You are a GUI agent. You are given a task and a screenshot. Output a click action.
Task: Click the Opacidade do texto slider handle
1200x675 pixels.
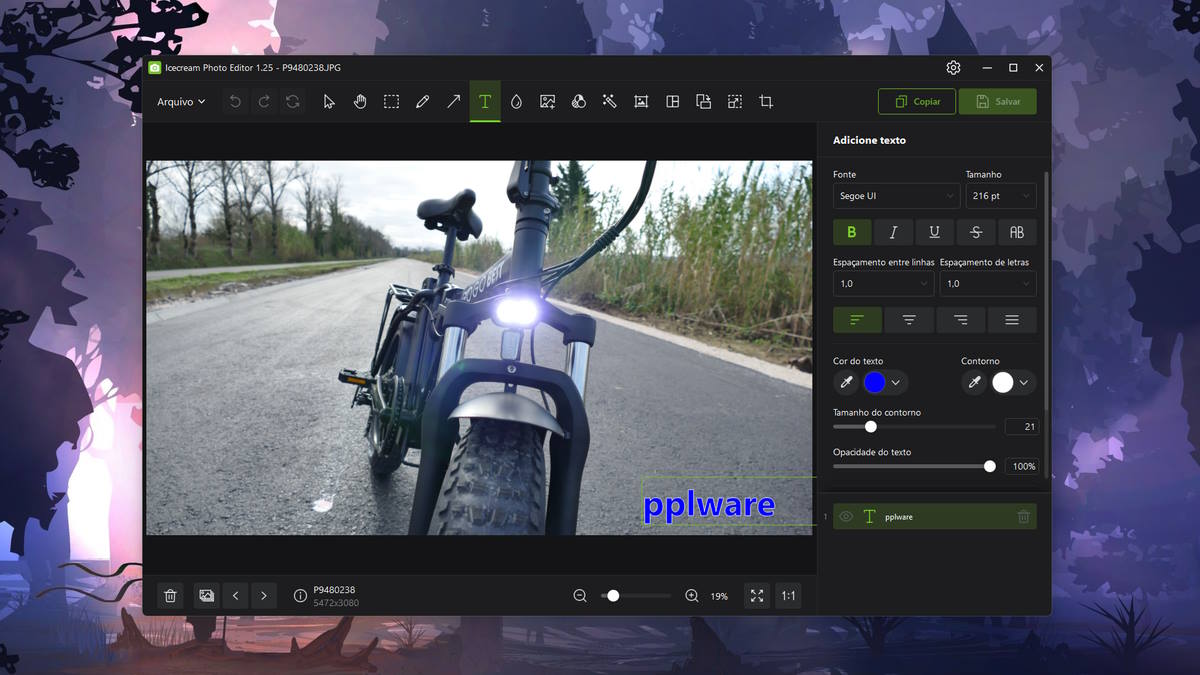[990, 466]
